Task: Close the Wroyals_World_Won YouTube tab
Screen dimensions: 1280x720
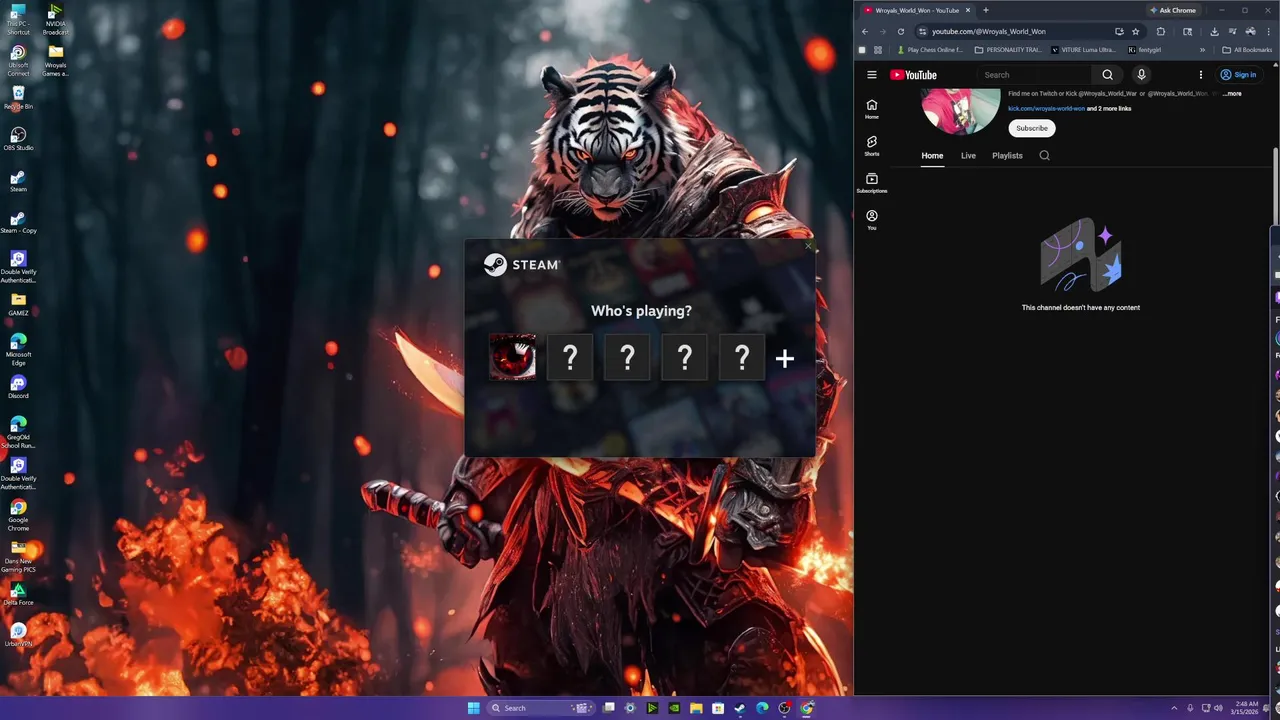Action: pos(968,10)
